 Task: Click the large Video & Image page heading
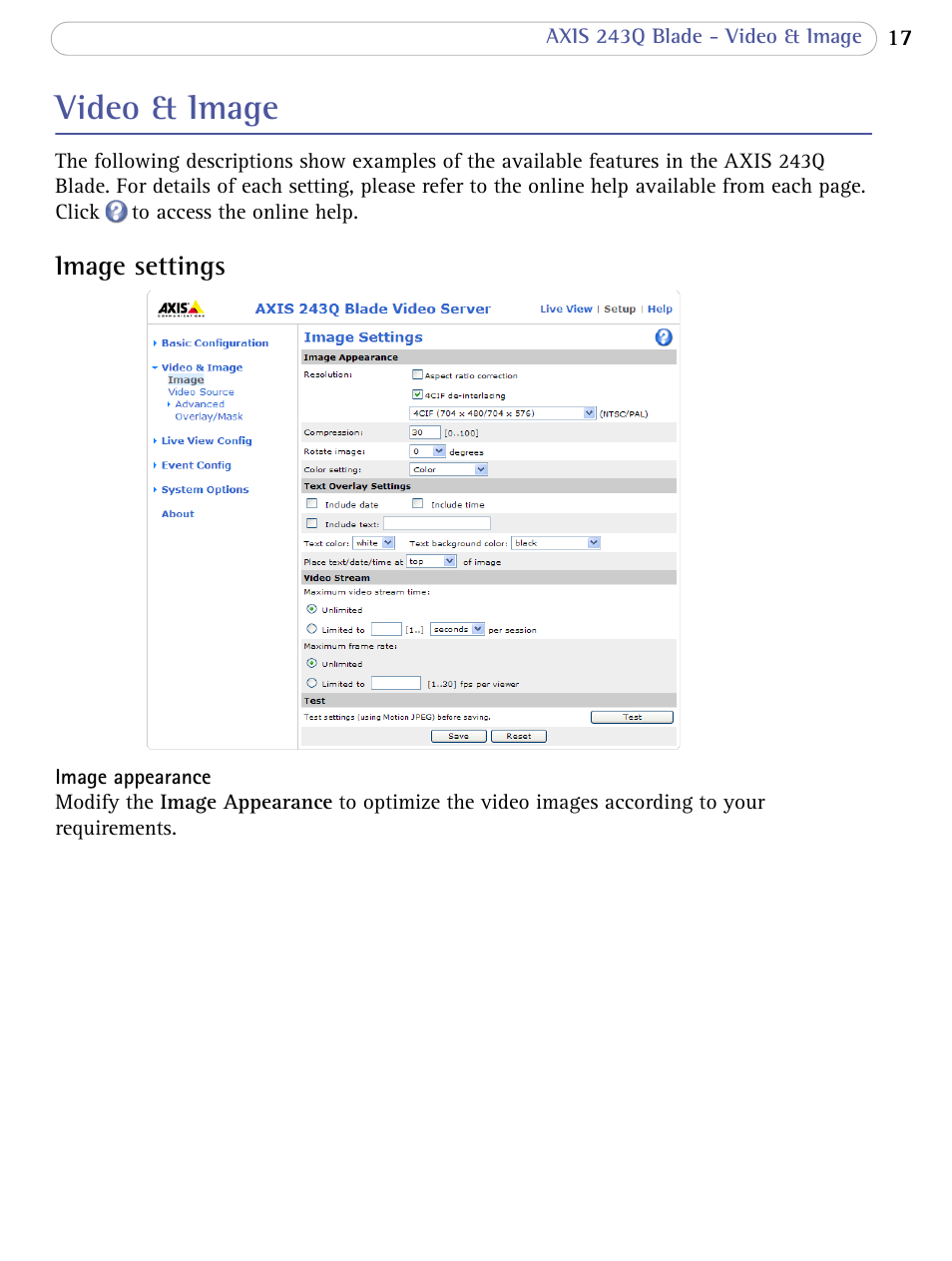(167, 108)
